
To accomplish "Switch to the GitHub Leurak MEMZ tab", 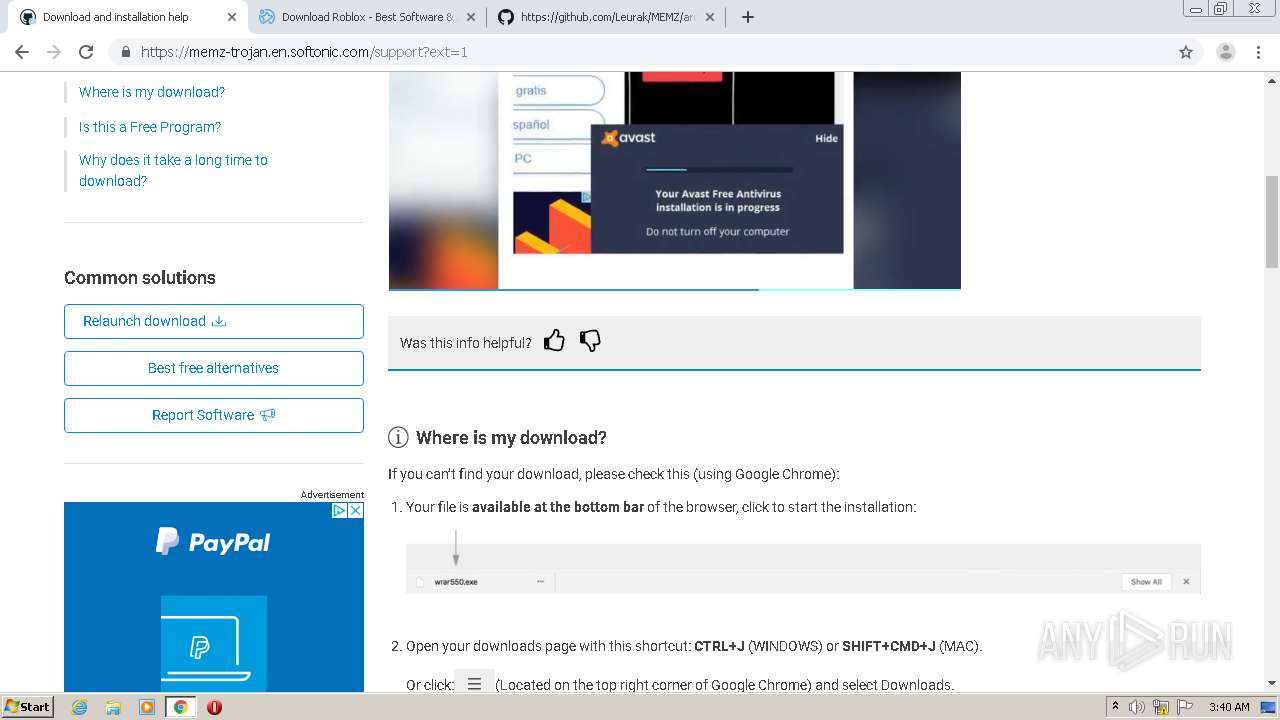I will (606, 17).
